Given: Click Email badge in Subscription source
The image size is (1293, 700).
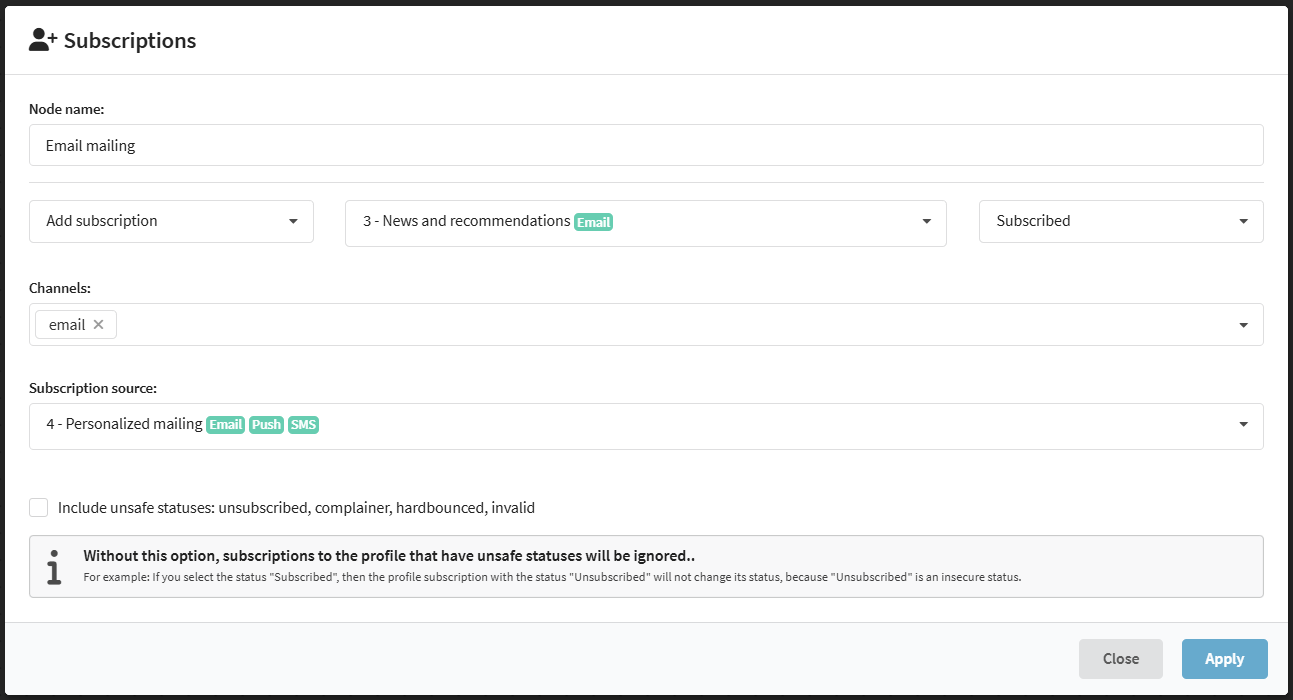Looking at the screenshot, I should (225, 425).
